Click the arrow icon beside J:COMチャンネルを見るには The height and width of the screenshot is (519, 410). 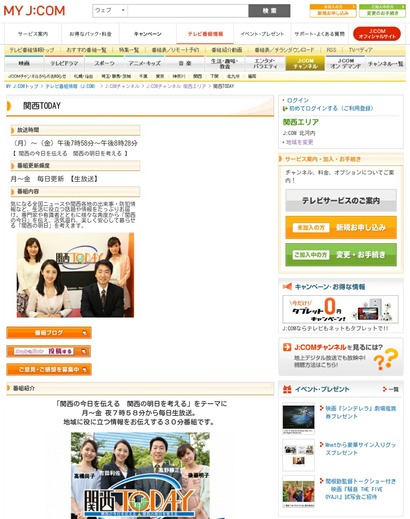pos(287,347)
